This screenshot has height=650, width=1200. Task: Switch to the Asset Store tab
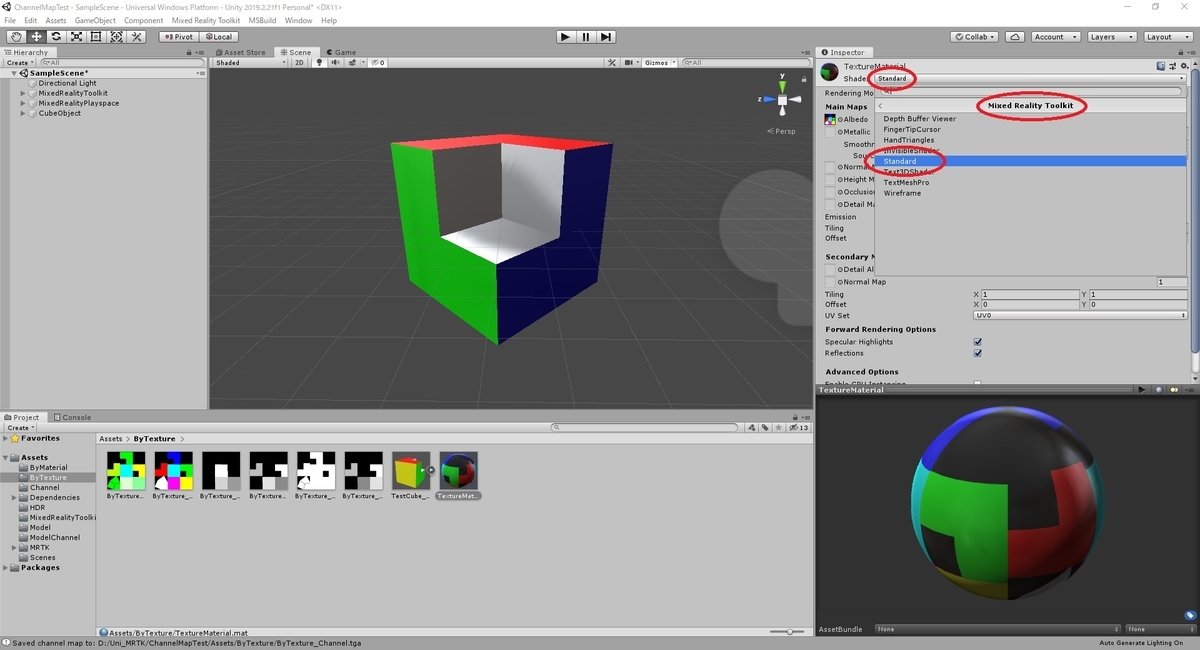[x=240, y=52]
